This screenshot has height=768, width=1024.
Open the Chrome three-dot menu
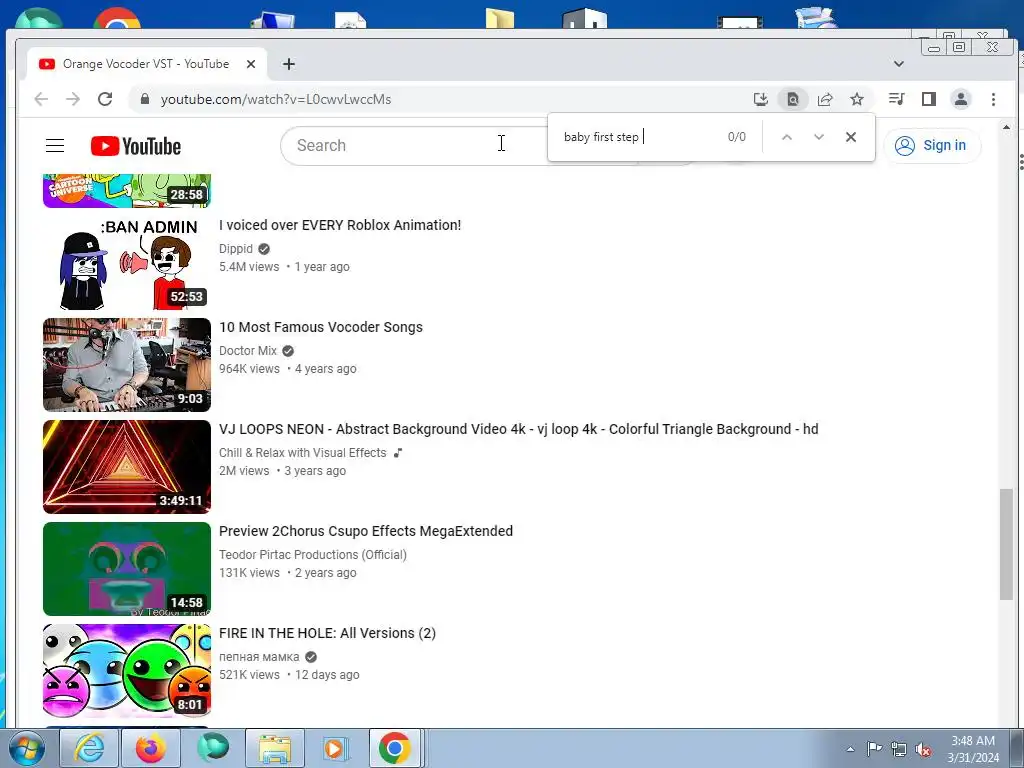tap(993, 99)
